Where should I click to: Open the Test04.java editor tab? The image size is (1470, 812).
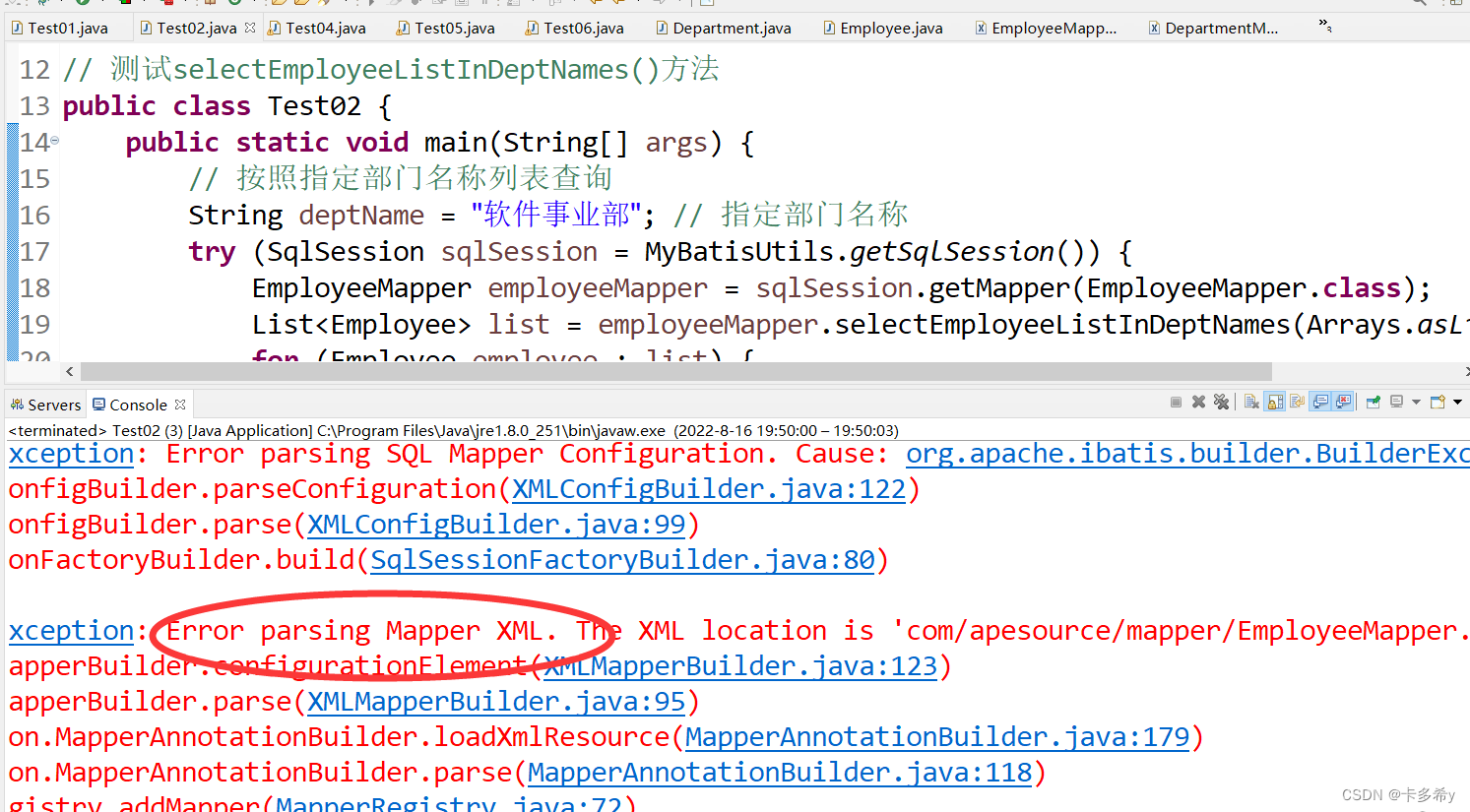[x=317, y=28]
